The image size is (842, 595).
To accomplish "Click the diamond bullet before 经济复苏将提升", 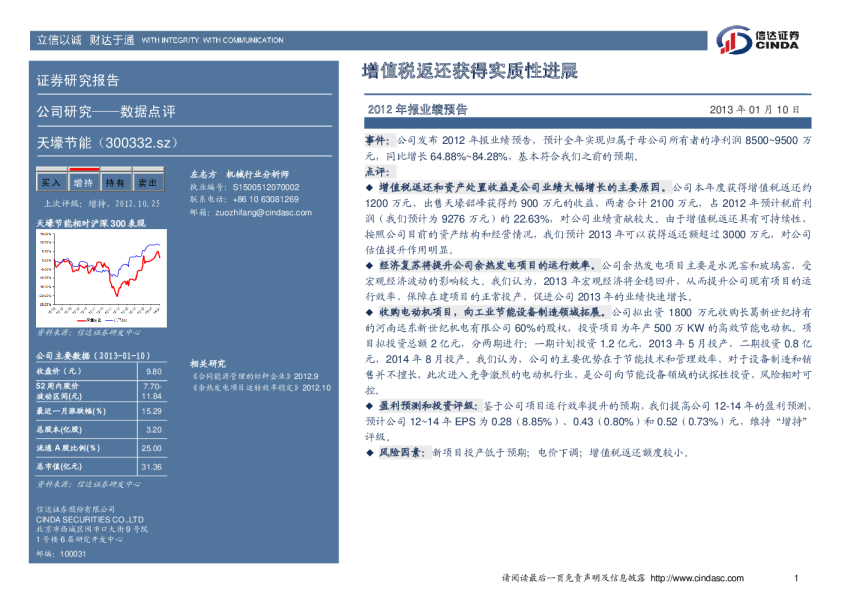I will (x=369, y=265).
